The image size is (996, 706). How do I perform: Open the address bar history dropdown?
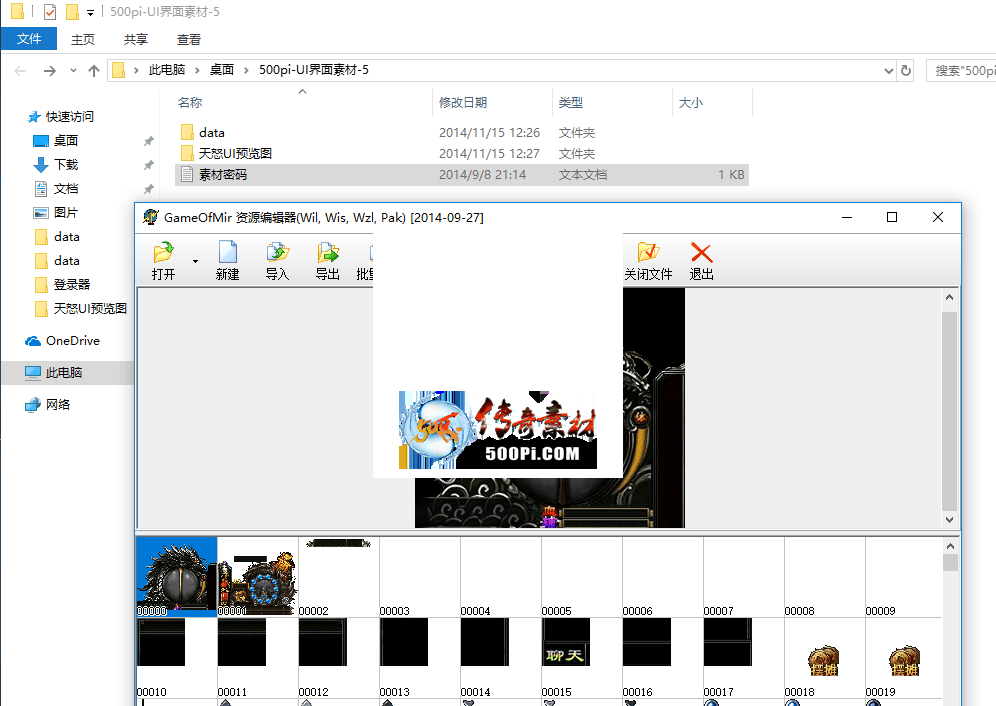(x=889, y=71)
